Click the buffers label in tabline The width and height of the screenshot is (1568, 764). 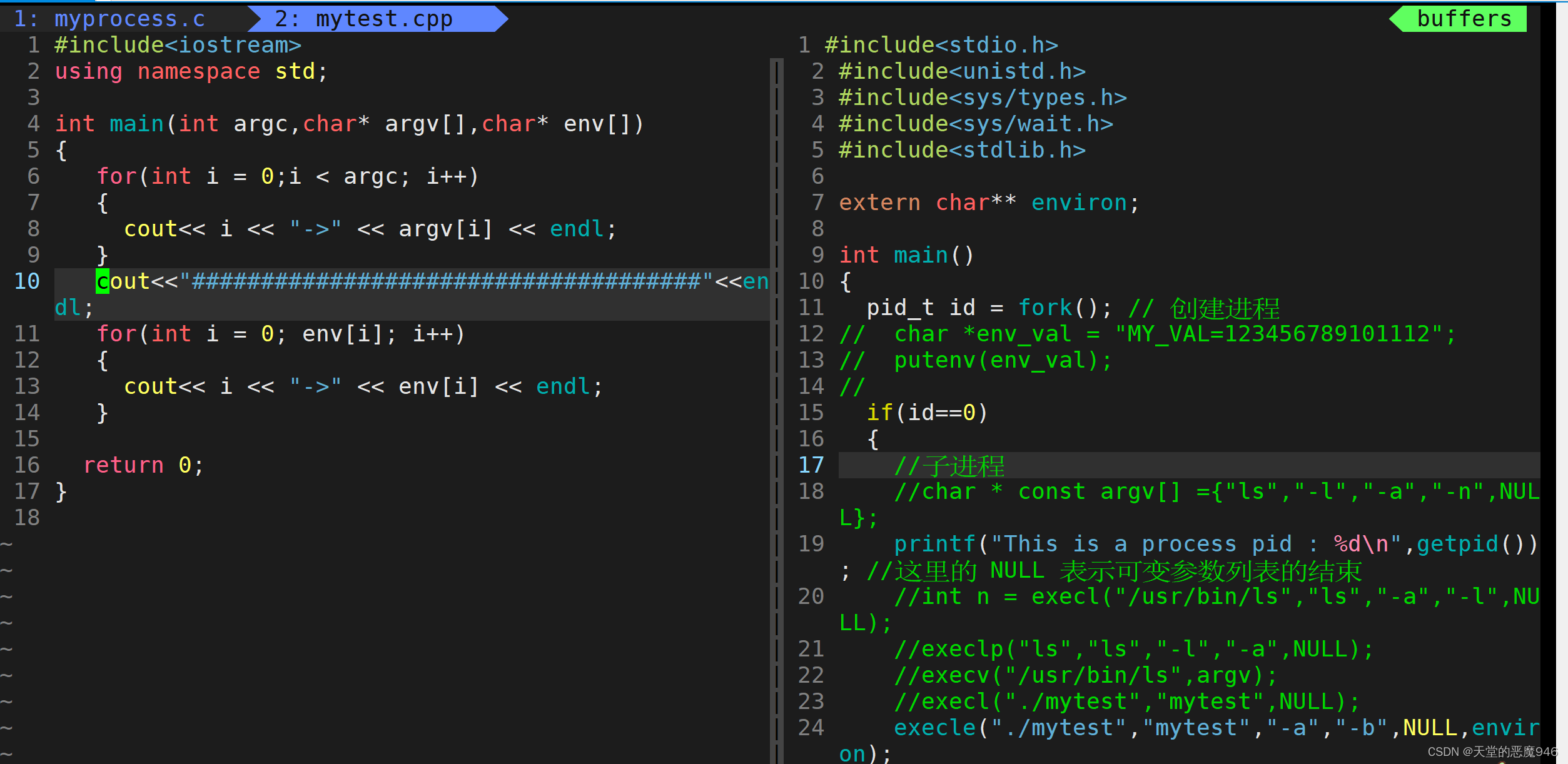1464,19
